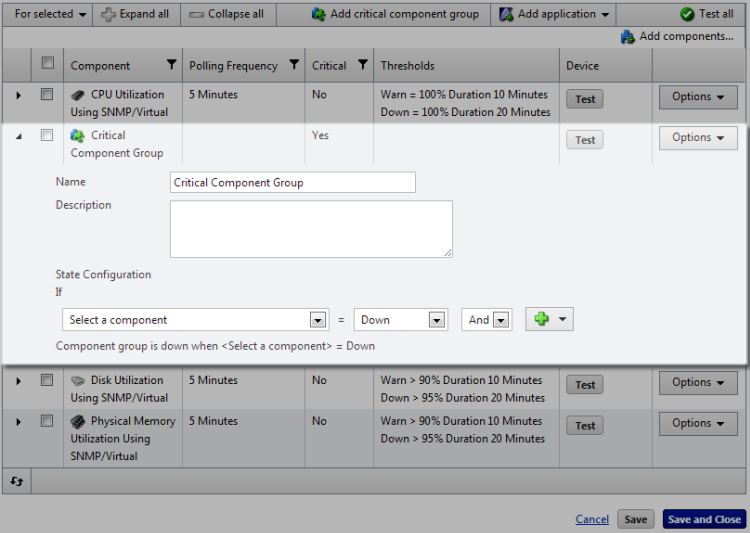750x533 pixels.
Task: Add critical component group
Action: (x=395, y=14)
